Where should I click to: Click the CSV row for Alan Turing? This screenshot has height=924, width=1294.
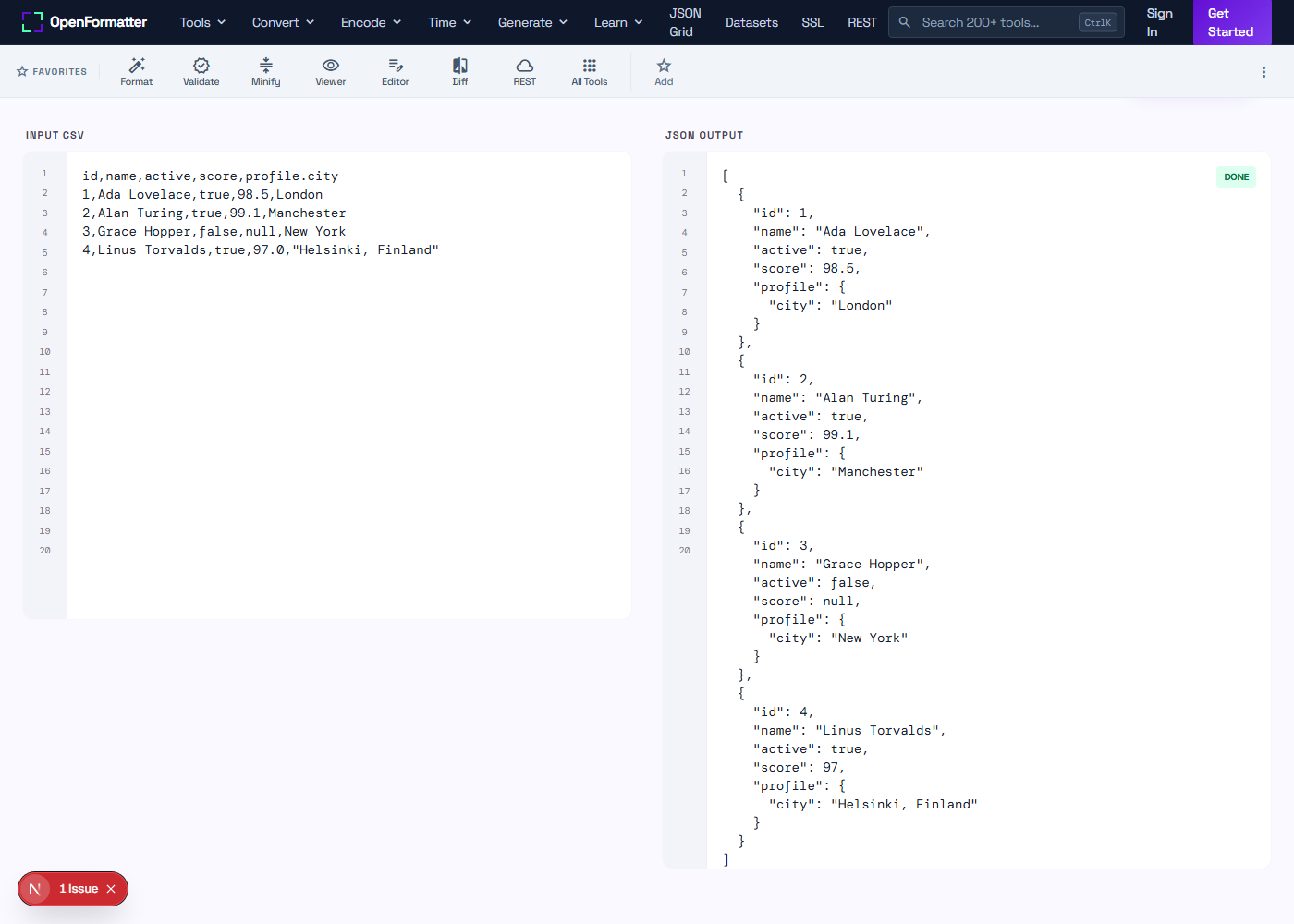[214, 213]
